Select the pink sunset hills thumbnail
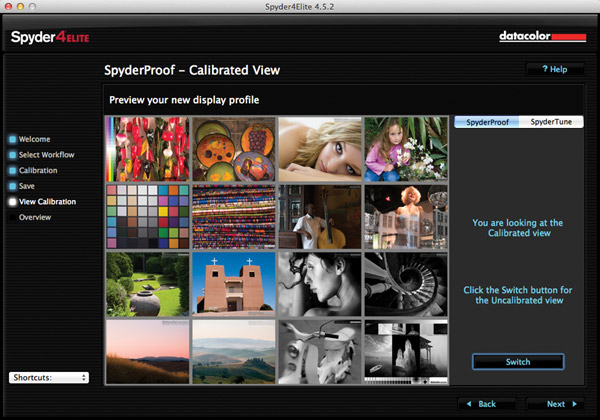Image resolution: width=600 pixels, height=420 pixels. tap(148, 352)
